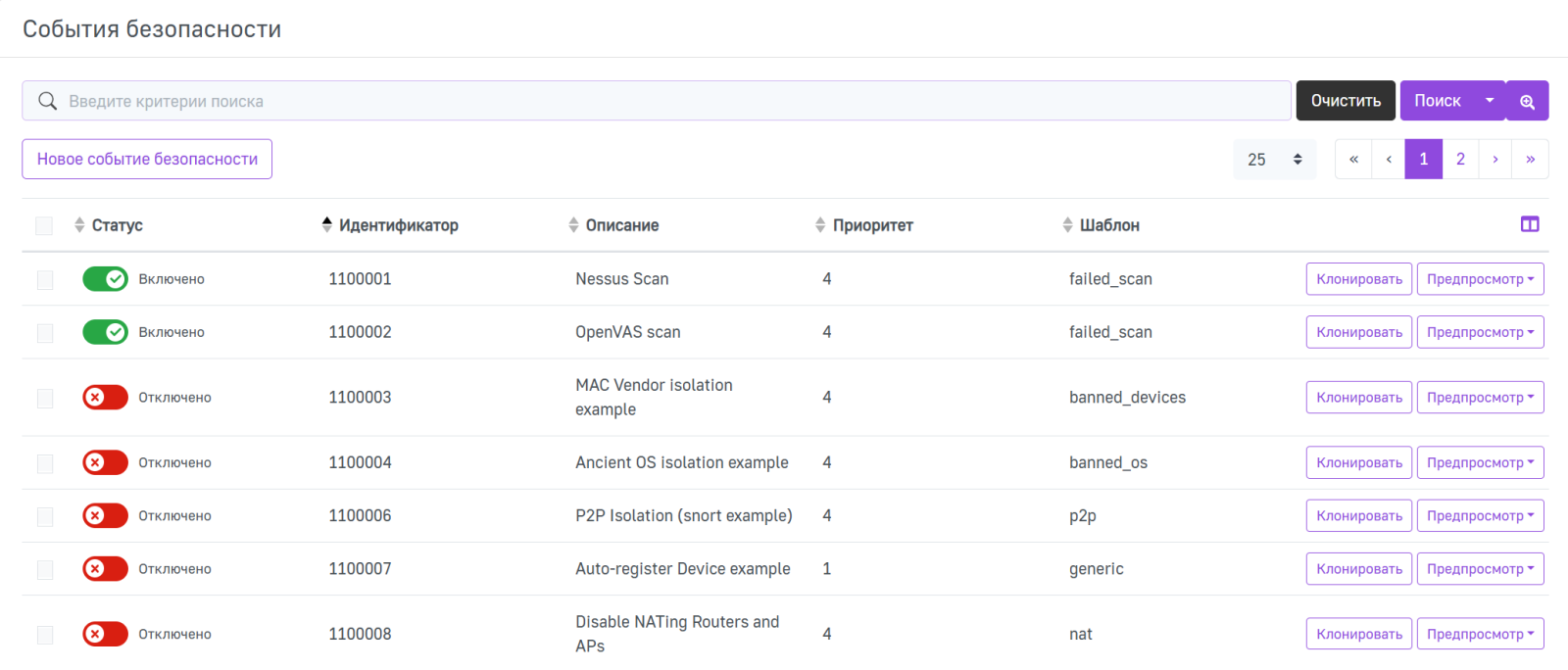Open the column selector icon
Viewport: 1568px width, 670px height.
click(1529, 224)
